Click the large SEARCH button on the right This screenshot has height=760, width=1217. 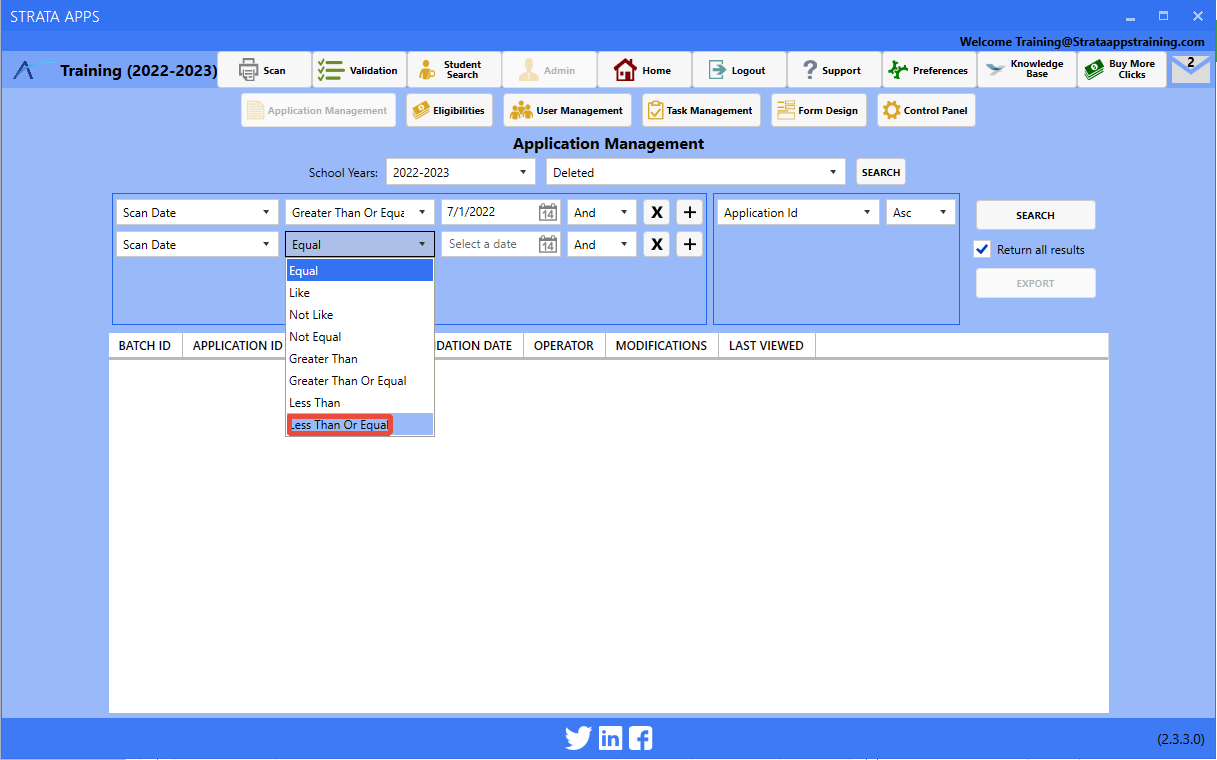tap(1036, 215)
